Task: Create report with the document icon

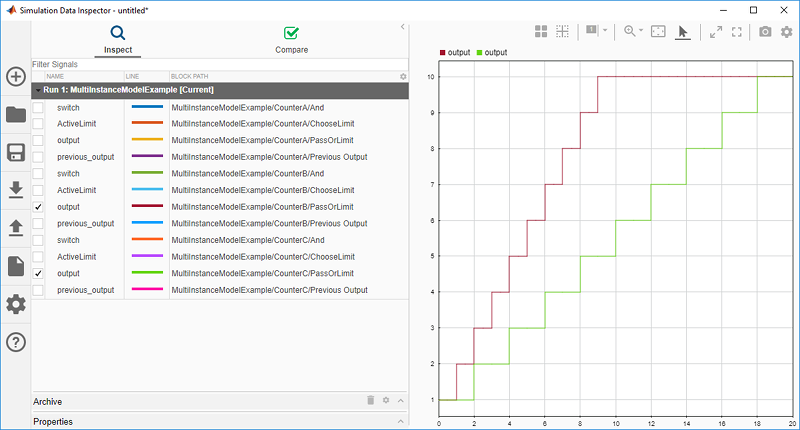Action: (16, 266)
